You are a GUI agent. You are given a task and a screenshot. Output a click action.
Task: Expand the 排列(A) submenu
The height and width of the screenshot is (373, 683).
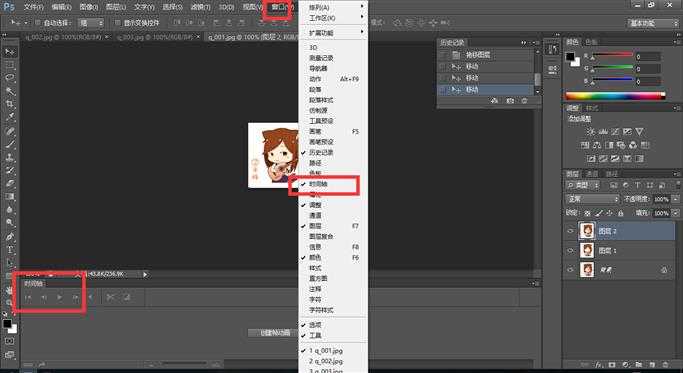tap(333, 7)
